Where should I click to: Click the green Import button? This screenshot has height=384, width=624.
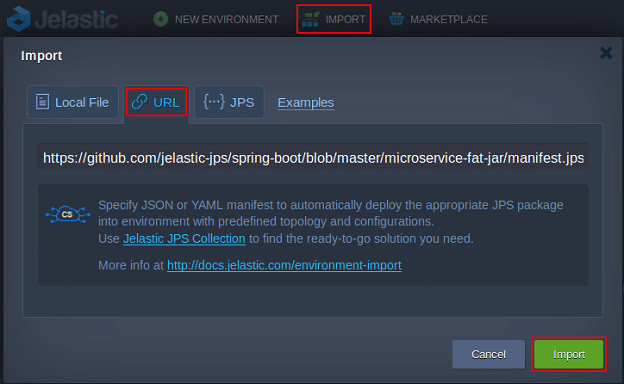(569, 354)
